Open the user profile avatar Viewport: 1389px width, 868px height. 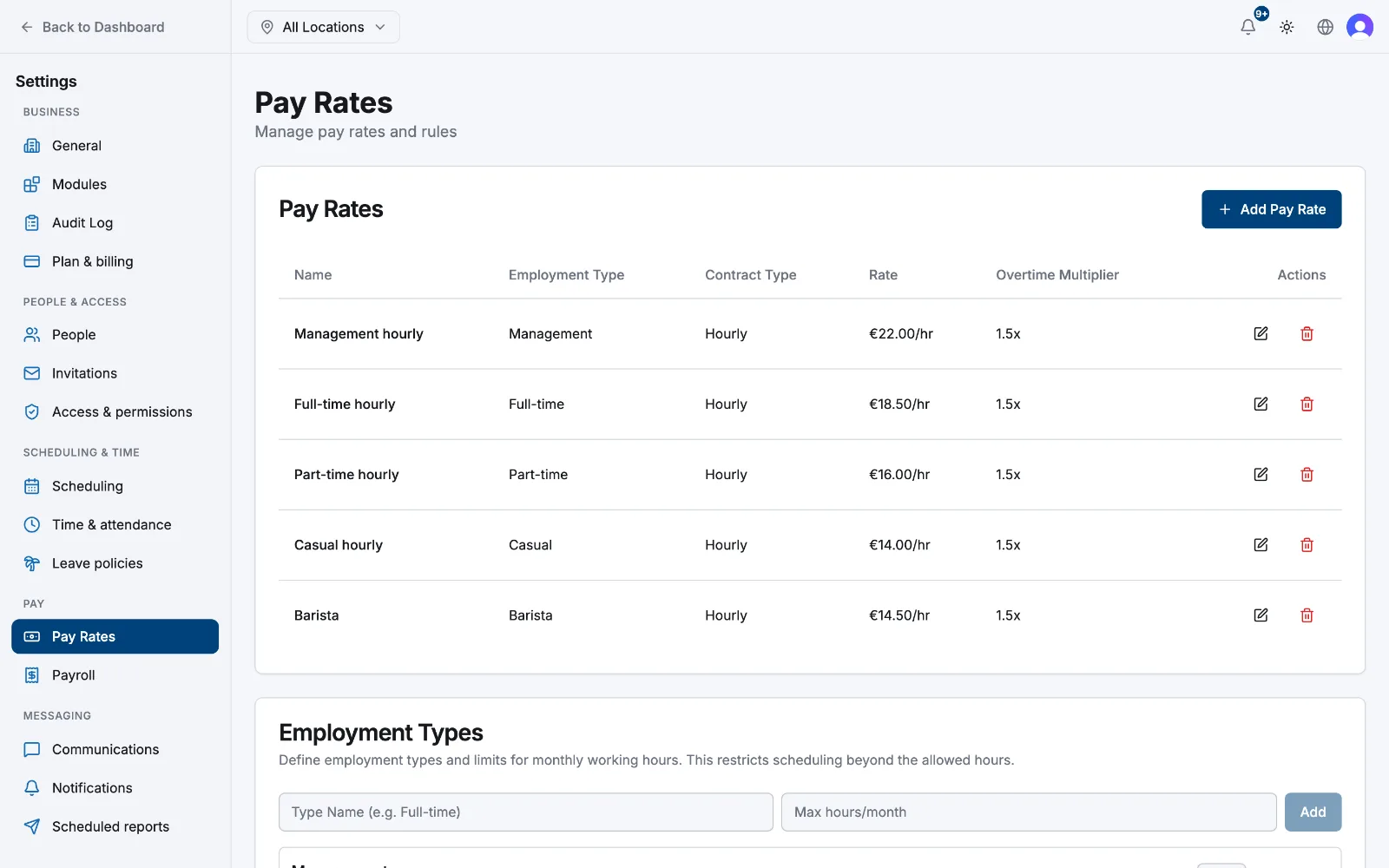point(1359,27)
